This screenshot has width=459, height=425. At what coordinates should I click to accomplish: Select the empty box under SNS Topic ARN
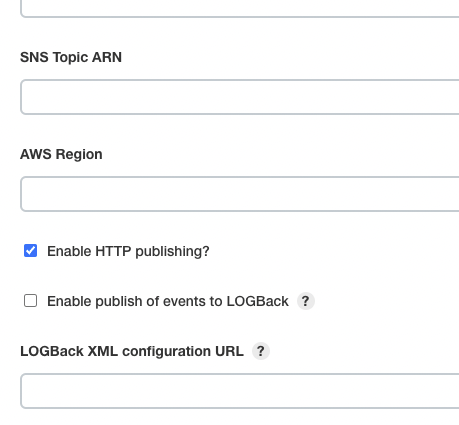240,97
